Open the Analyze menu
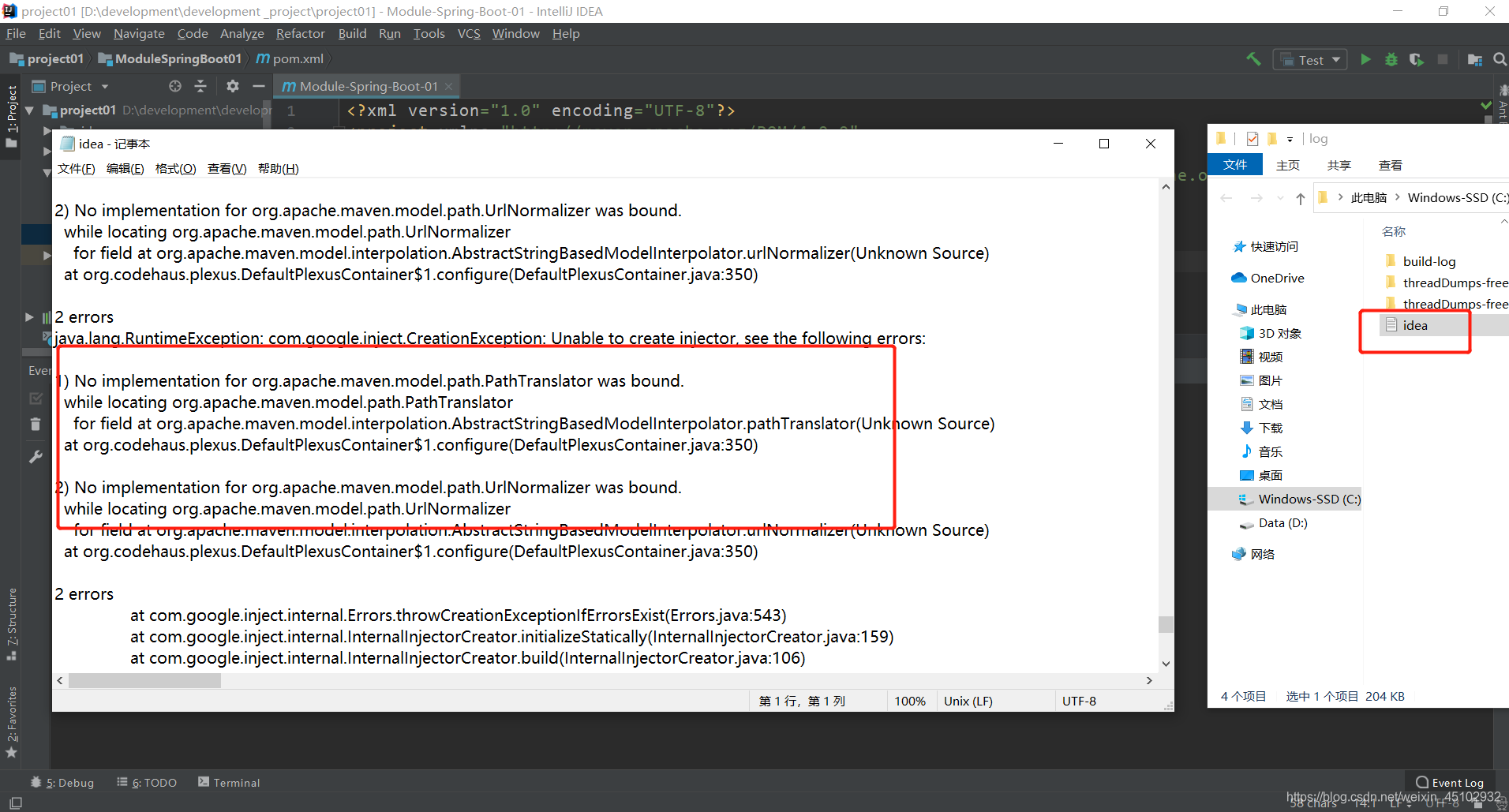 [242, 33]
